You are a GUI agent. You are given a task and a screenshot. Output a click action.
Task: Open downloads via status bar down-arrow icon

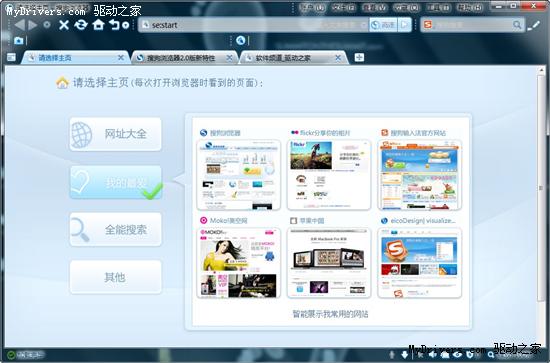[x=404, y=355]
